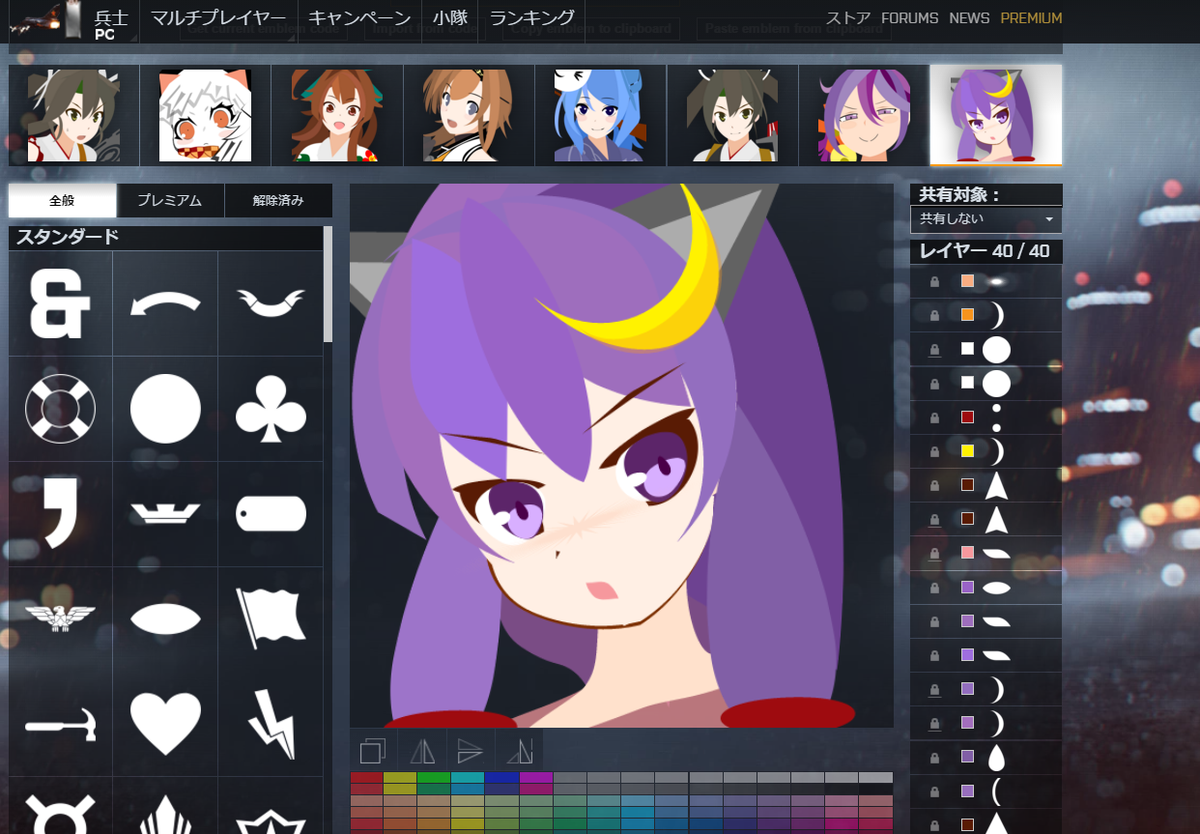Switch to the プレミアム shapes tab
1200x834 pixels.
pos(170,200)
